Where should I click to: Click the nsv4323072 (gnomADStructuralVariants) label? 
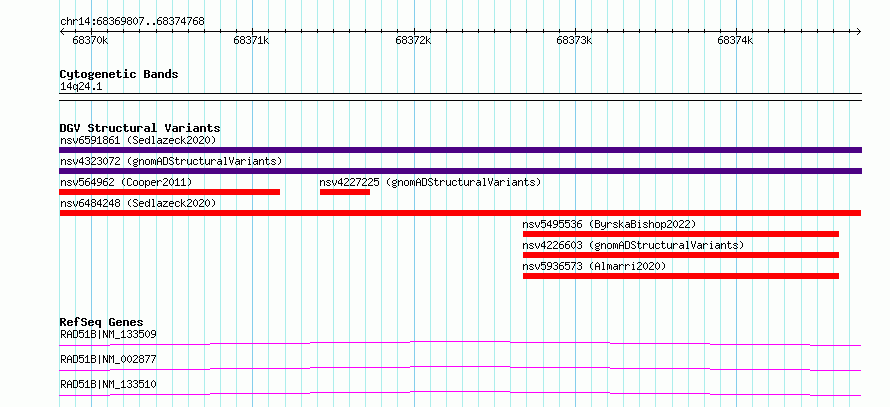[171, 161]
